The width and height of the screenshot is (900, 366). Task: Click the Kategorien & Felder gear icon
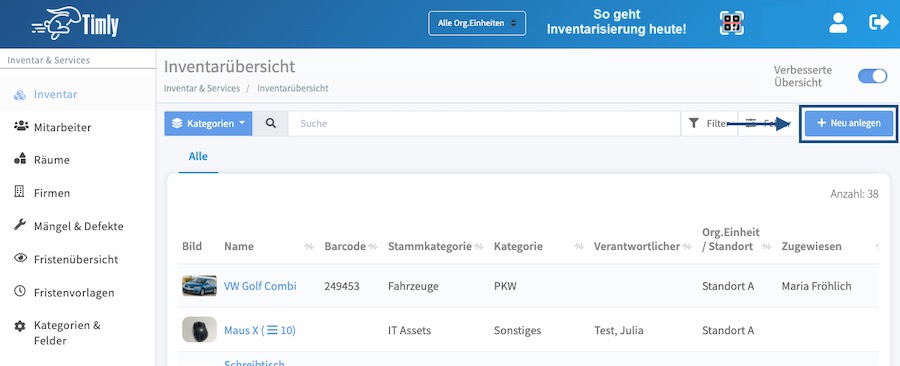20,326
